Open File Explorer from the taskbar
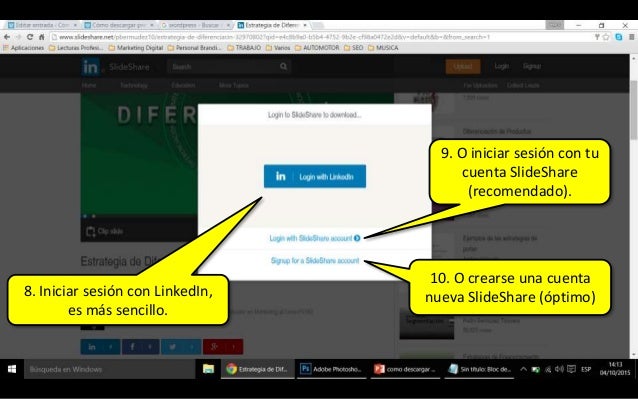The height and width of the screenshot is (399, 638). (208, 369)
